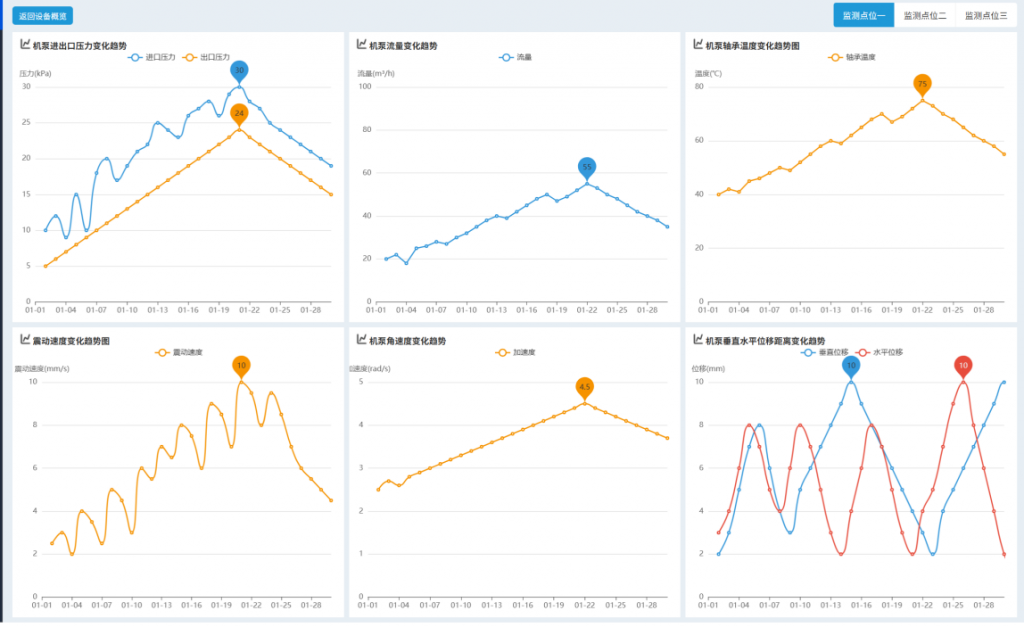Select the 监测点位一 tab
Viewport: 1024px width, 627px height.
(x=864, y=15)
